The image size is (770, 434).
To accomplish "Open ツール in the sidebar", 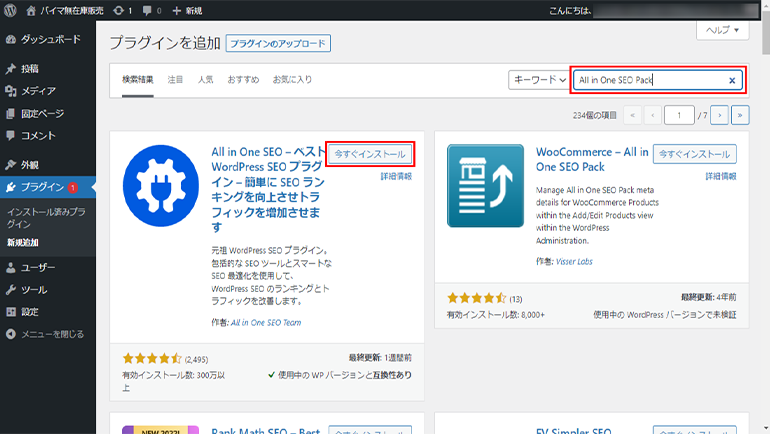I will 48,290.
